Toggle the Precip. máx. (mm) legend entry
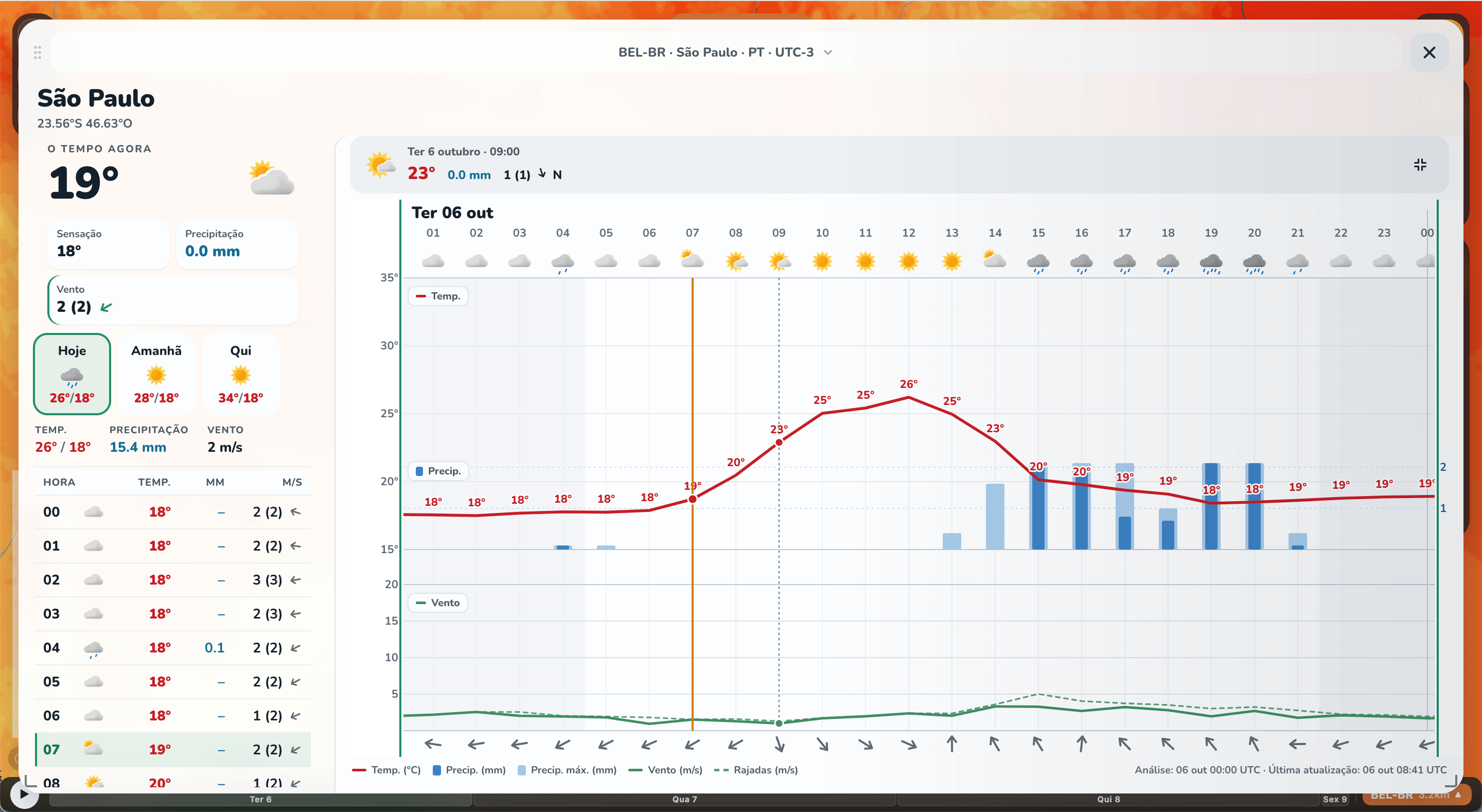The image size is (1482, 812). pos(567,770)
